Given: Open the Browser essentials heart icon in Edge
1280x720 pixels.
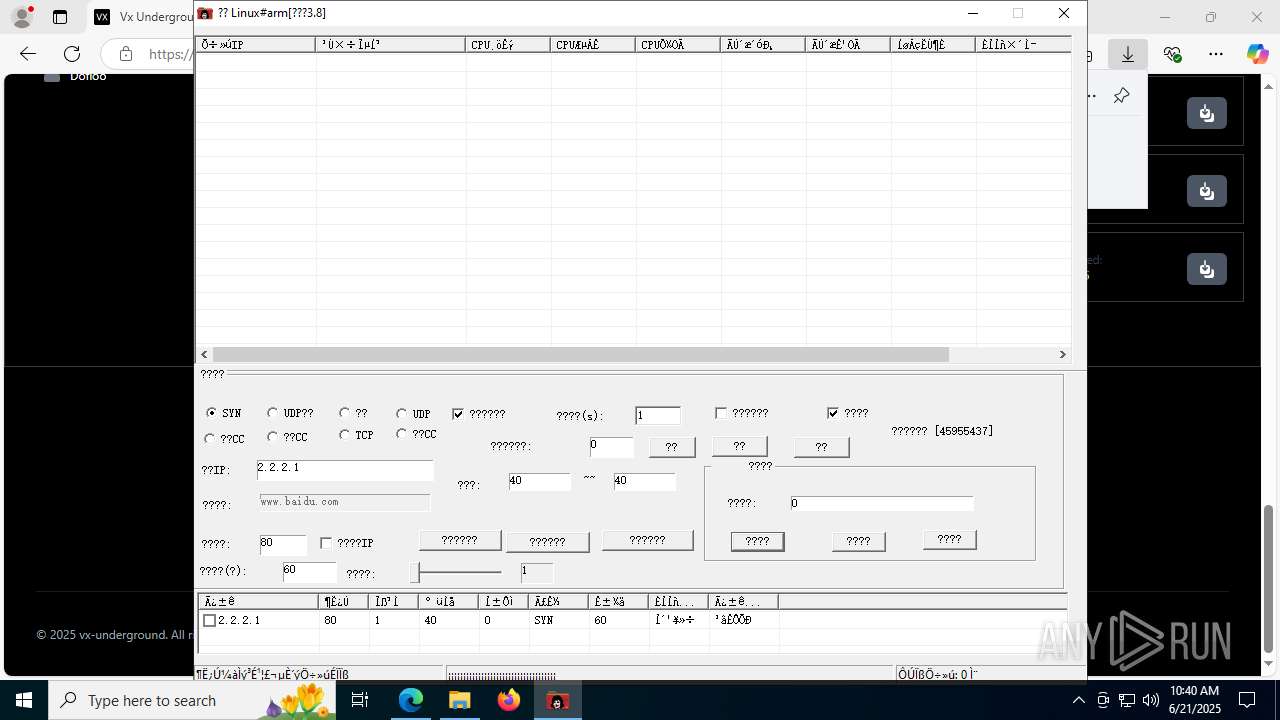Looking at the screenshot, I should [x=1172, y=54].
